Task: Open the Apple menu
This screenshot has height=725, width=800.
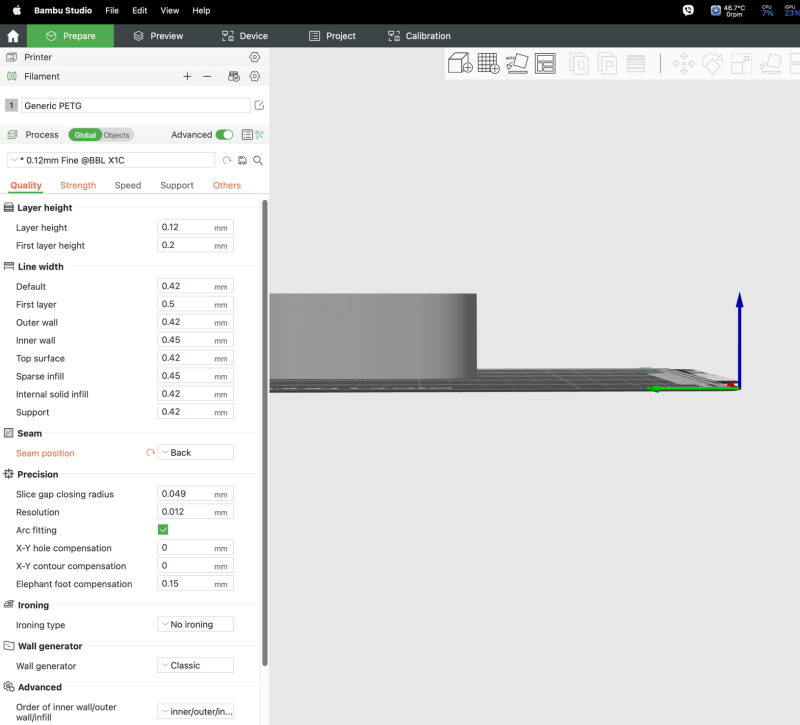Action: tap(17, 10)
